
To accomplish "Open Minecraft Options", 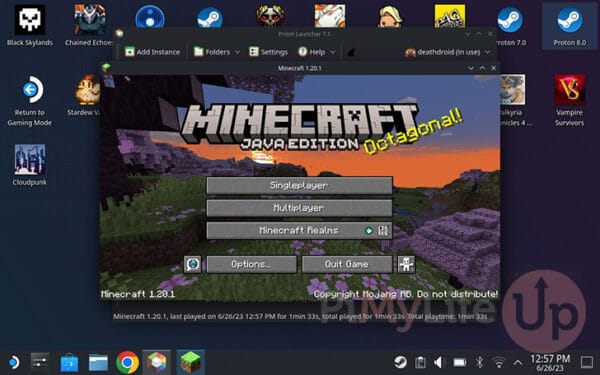I will (x=251, y=264).
